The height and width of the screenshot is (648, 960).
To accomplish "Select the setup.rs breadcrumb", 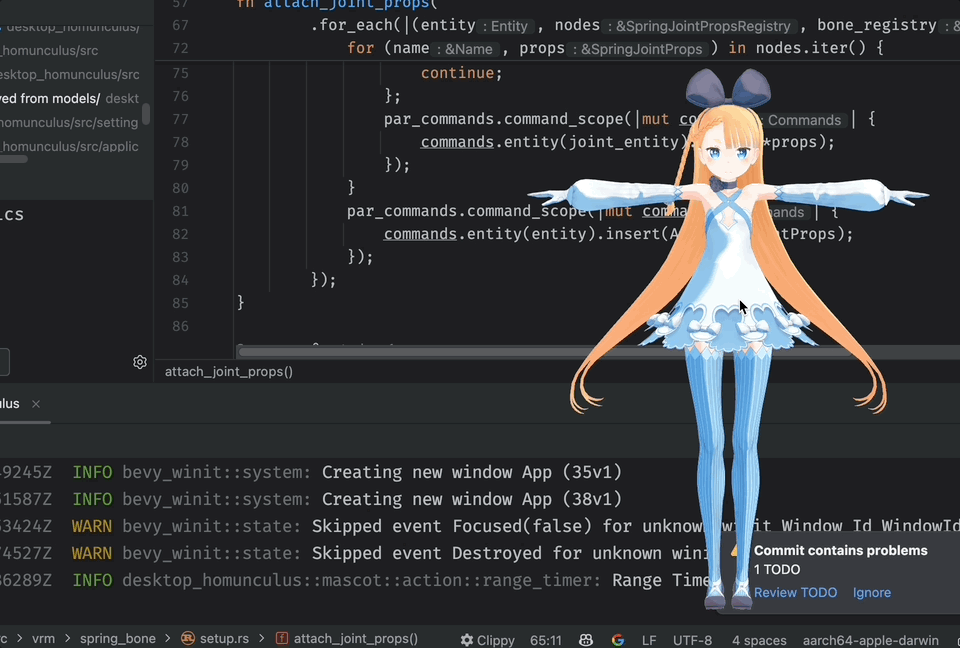I will tap(224, 638).
